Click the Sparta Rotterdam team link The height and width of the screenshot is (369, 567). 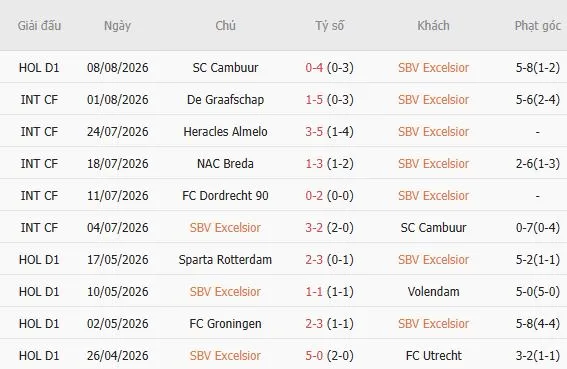(x=225, y=260)
